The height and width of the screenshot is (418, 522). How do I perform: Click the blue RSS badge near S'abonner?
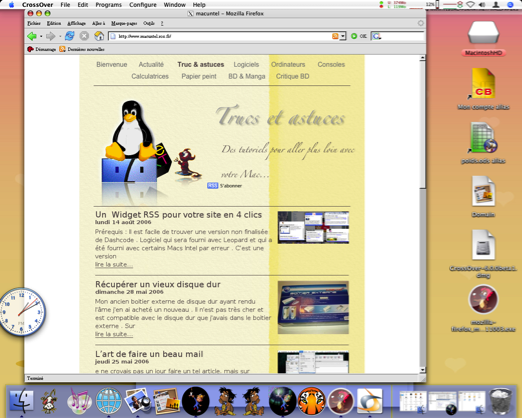[x=212, y=186]
